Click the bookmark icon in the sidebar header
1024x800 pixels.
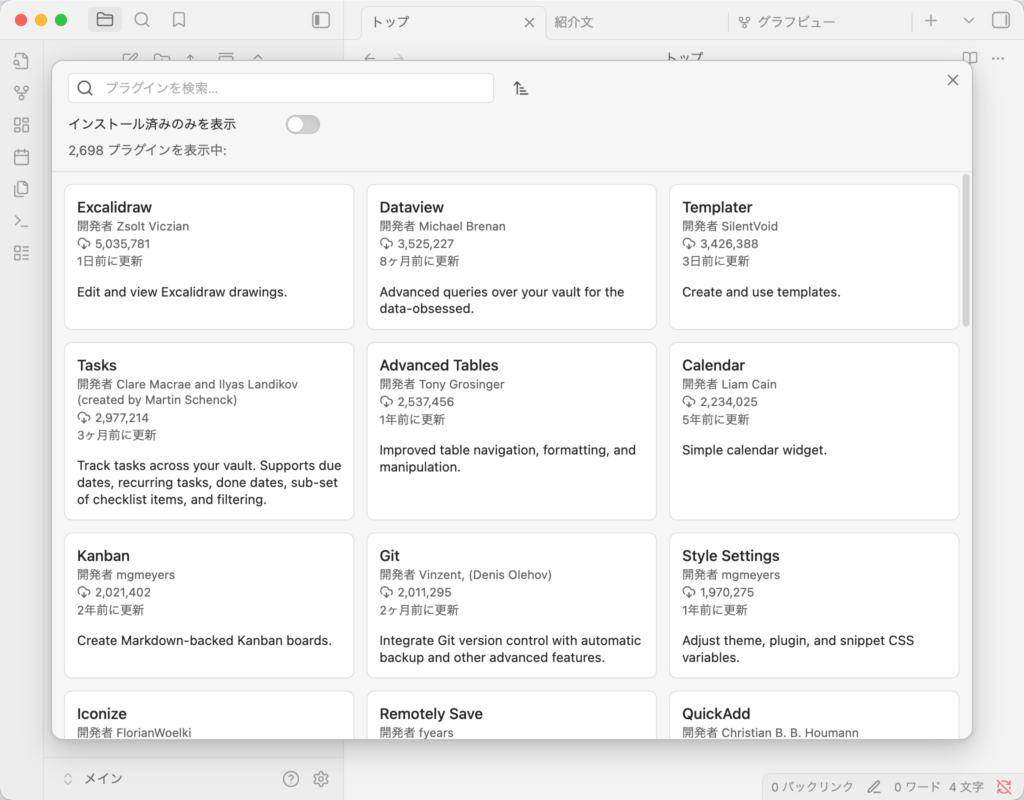coord(179,20)
